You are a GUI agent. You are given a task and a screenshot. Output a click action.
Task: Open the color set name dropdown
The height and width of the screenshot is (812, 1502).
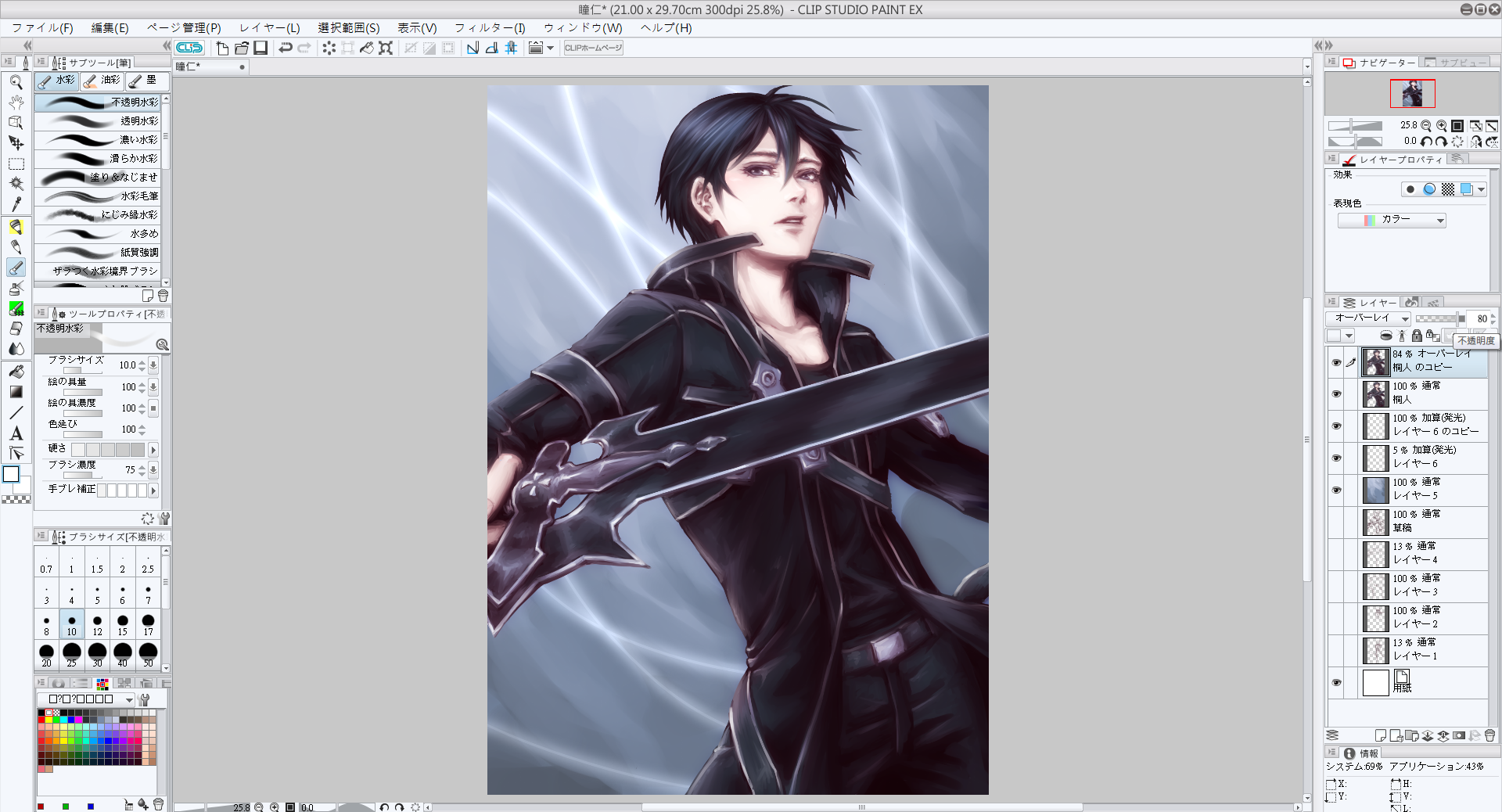pyautogui.click(x=87, y=699)
